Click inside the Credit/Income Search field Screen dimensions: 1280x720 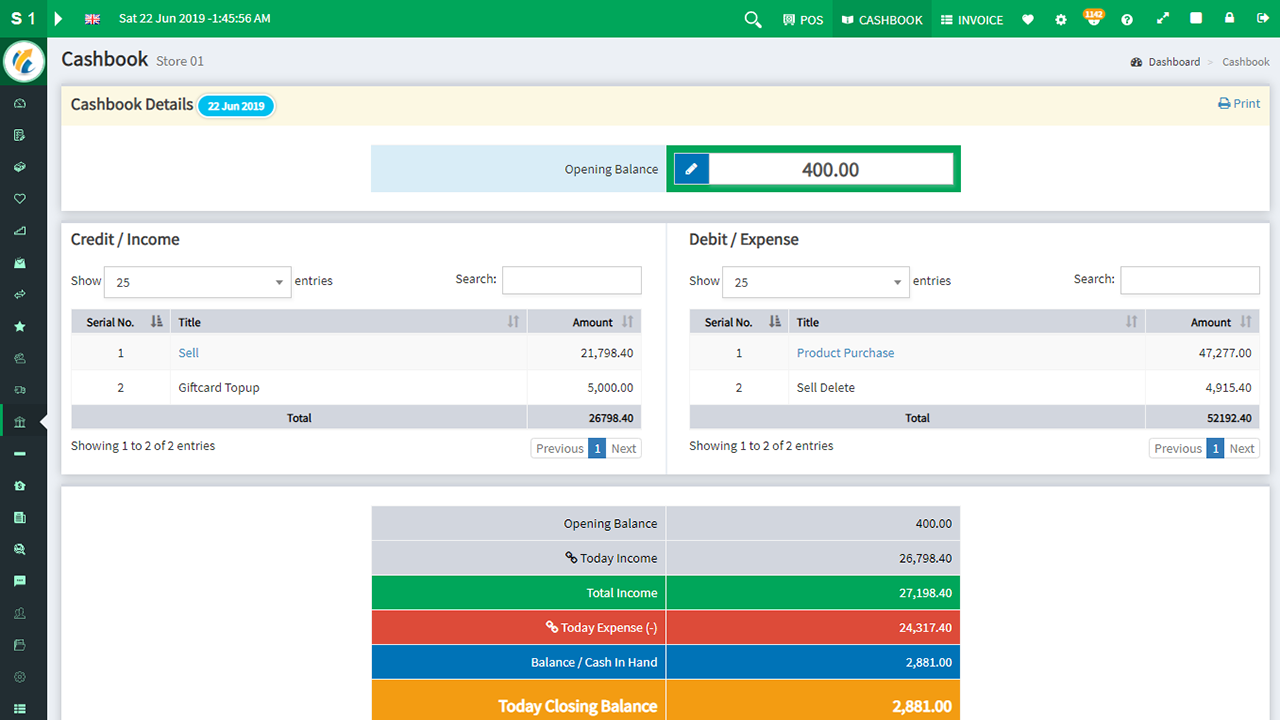tap(571, 280)
